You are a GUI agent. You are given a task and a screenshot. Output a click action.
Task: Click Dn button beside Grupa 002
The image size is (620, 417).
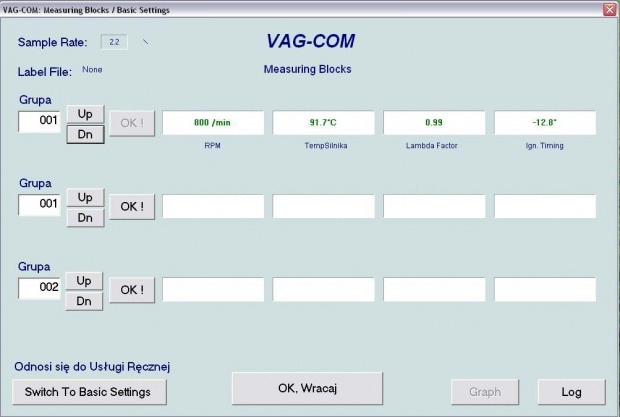point(84,301)
